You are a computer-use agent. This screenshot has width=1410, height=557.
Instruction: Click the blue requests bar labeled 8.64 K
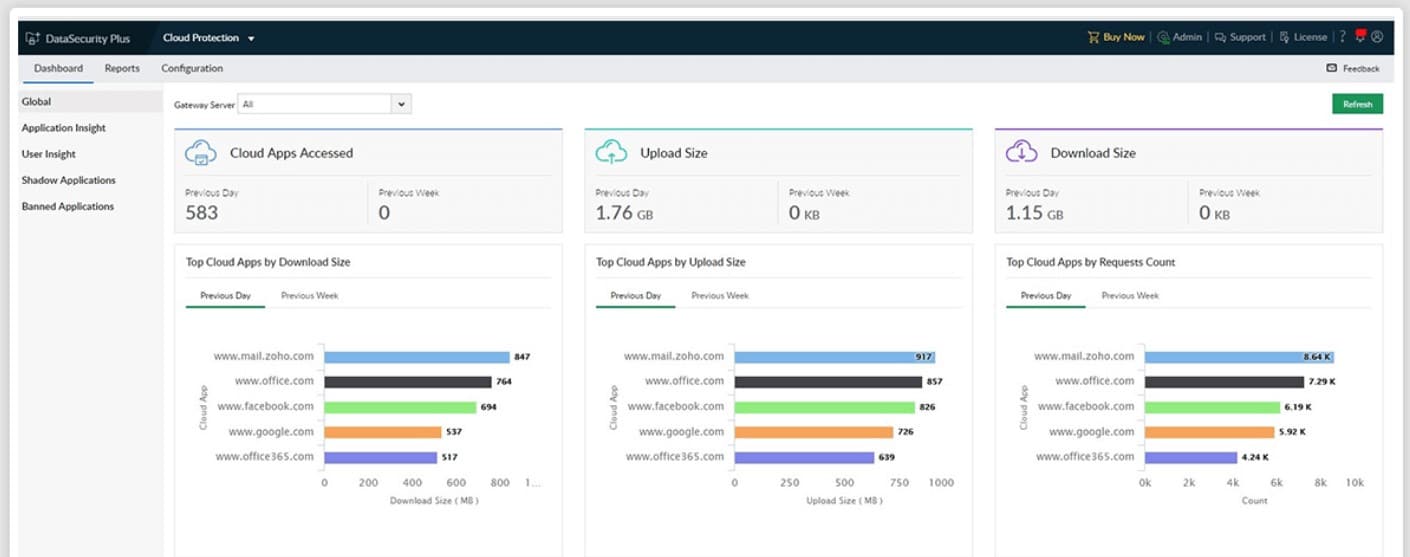point(1239,357)
